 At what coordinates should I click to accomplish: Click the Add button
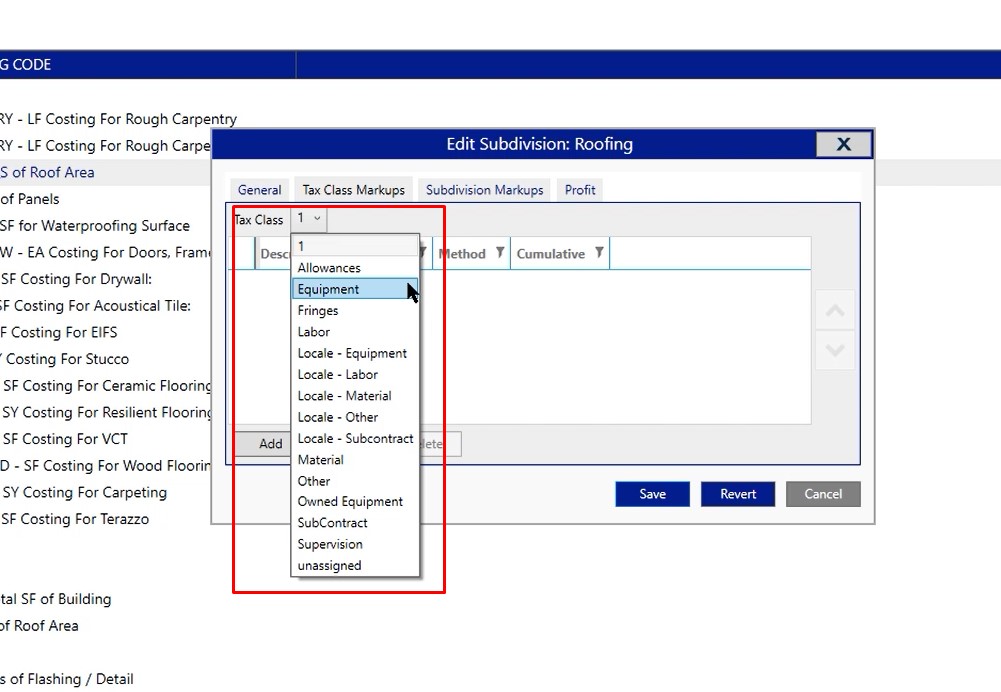pyautogui.click(x=270, y=444)
